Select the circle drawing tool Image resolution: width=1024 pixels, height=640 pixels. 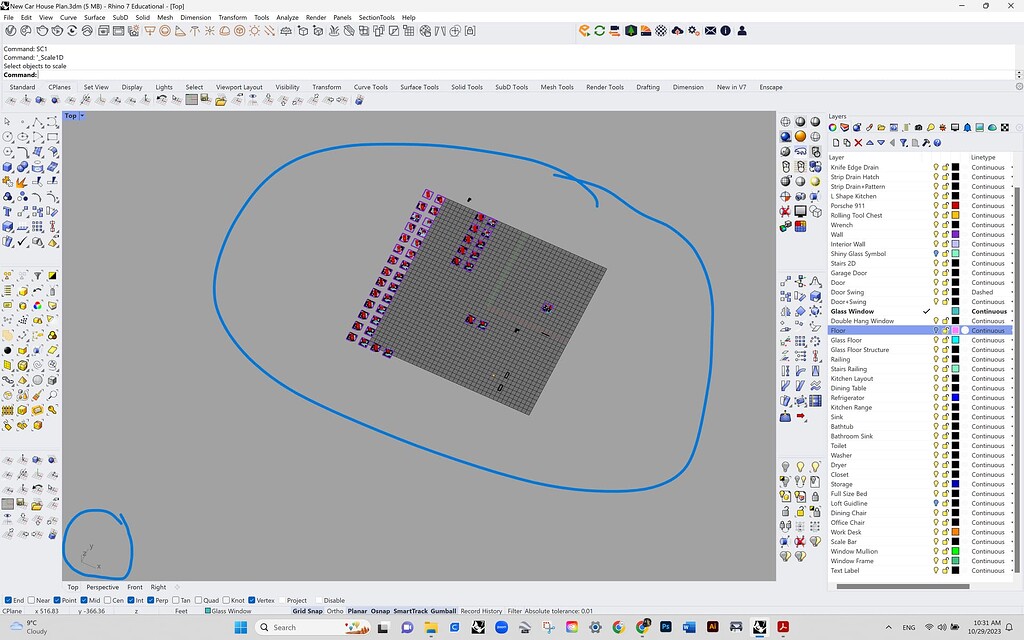click(x=7, y=137)
